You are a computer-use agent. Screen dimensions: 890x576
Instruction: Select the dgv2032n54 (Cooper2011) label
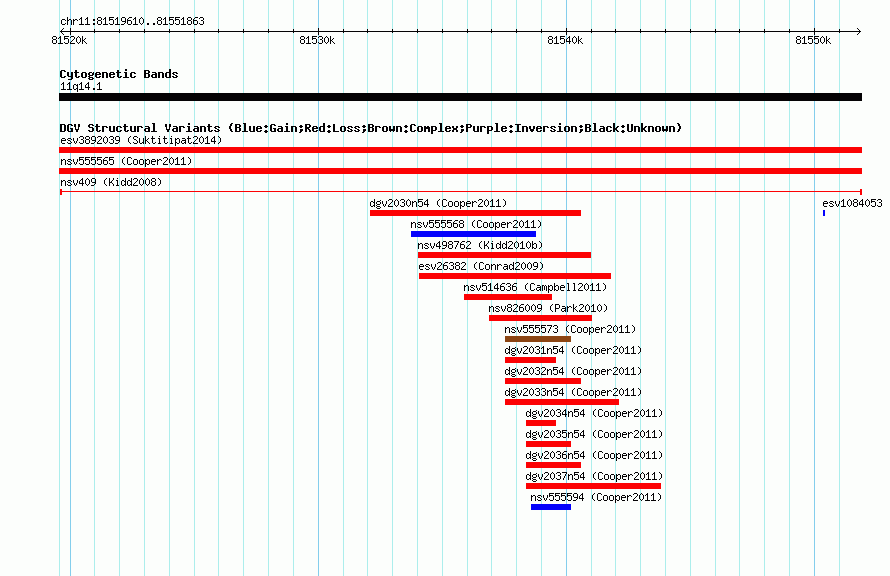pyautogui.click(x=573, y=371)
